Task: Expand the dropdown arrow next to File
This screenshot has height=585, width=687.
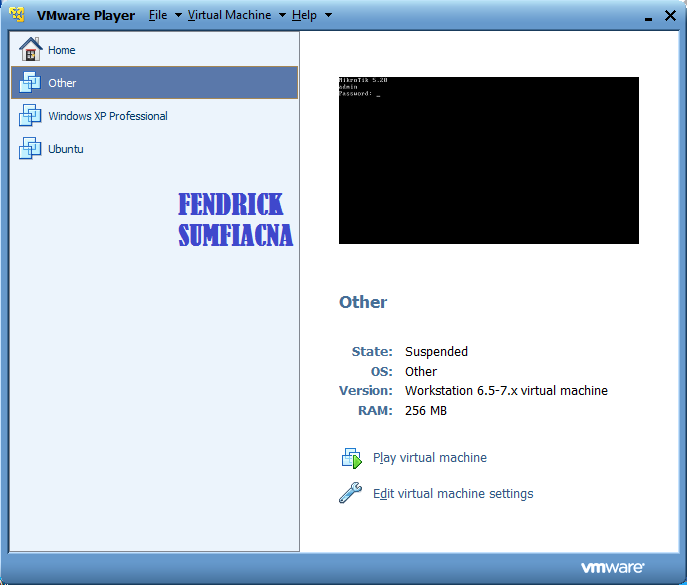Action: tap(178, 16)
